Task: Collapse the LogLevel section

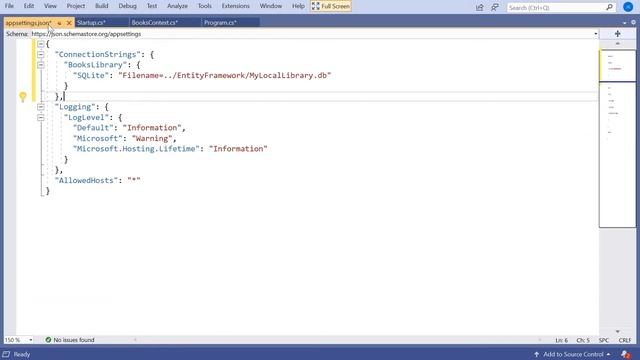Action: click(40, 118)
